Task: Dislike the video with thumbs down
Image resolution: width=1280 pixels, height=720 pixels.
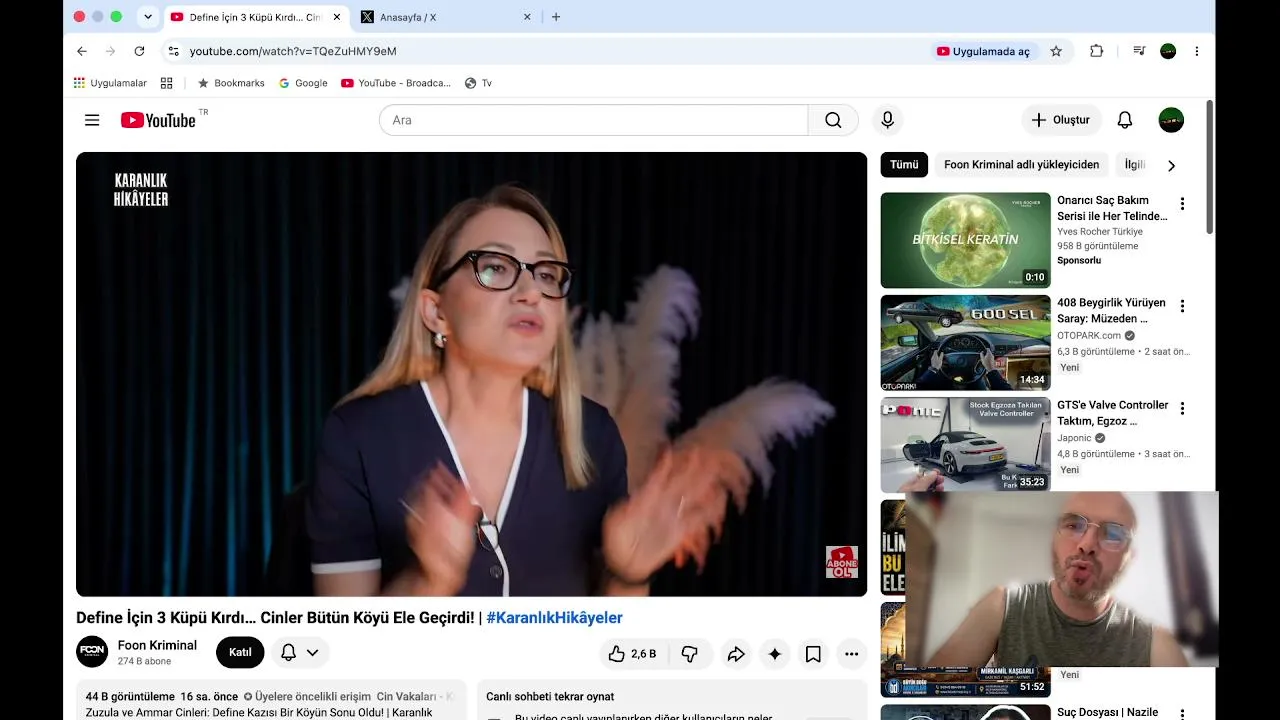Action: click(x=690, y=654)
